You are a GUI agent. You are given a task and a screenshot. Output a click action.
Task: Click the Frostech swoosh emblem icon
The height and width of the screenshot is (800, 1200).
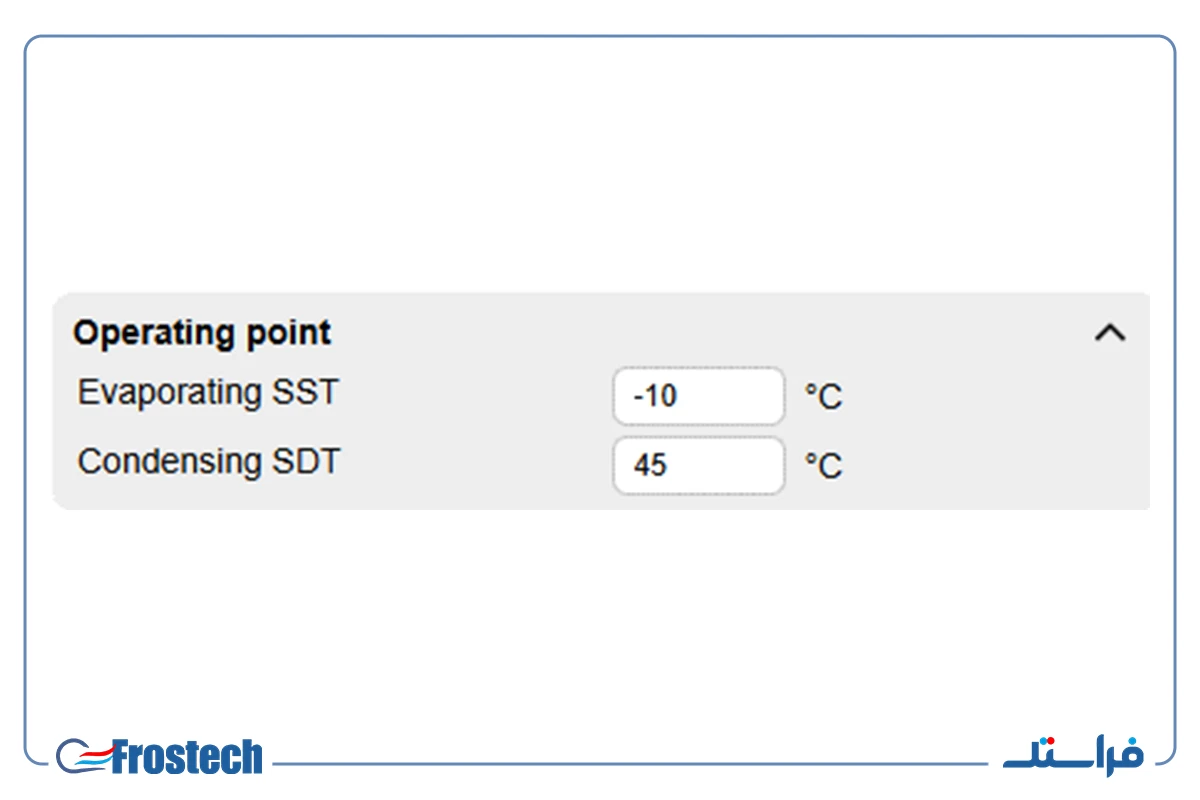pos(82,757)
